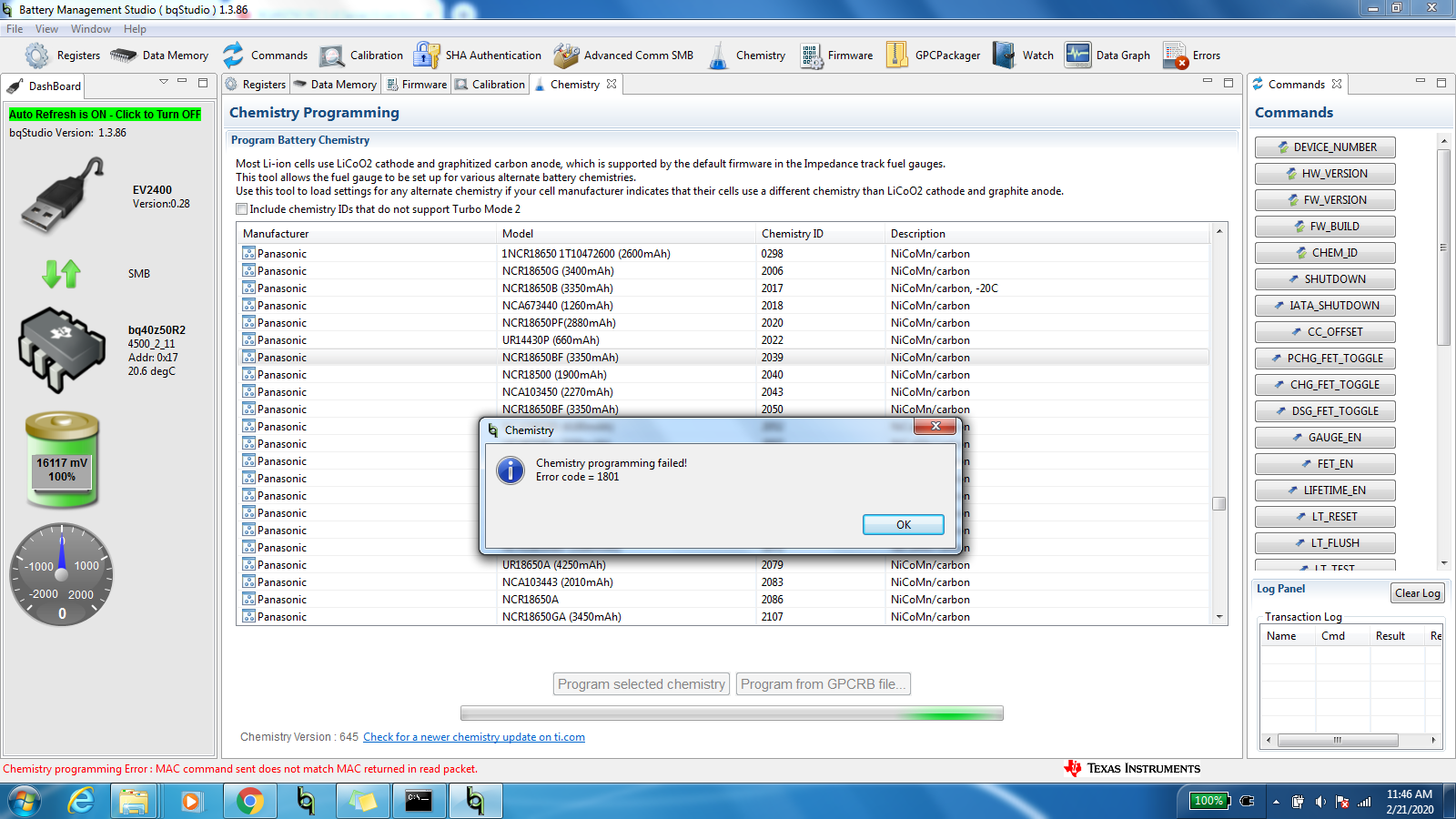
Task: Open the Help menu
Action: tap(135, 29)
